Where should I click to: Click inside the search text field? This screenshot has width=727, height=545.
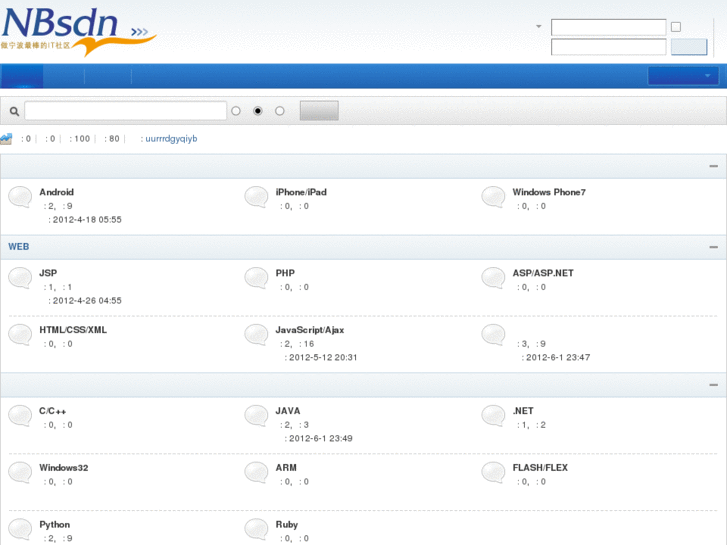click(x=125, y=111)
